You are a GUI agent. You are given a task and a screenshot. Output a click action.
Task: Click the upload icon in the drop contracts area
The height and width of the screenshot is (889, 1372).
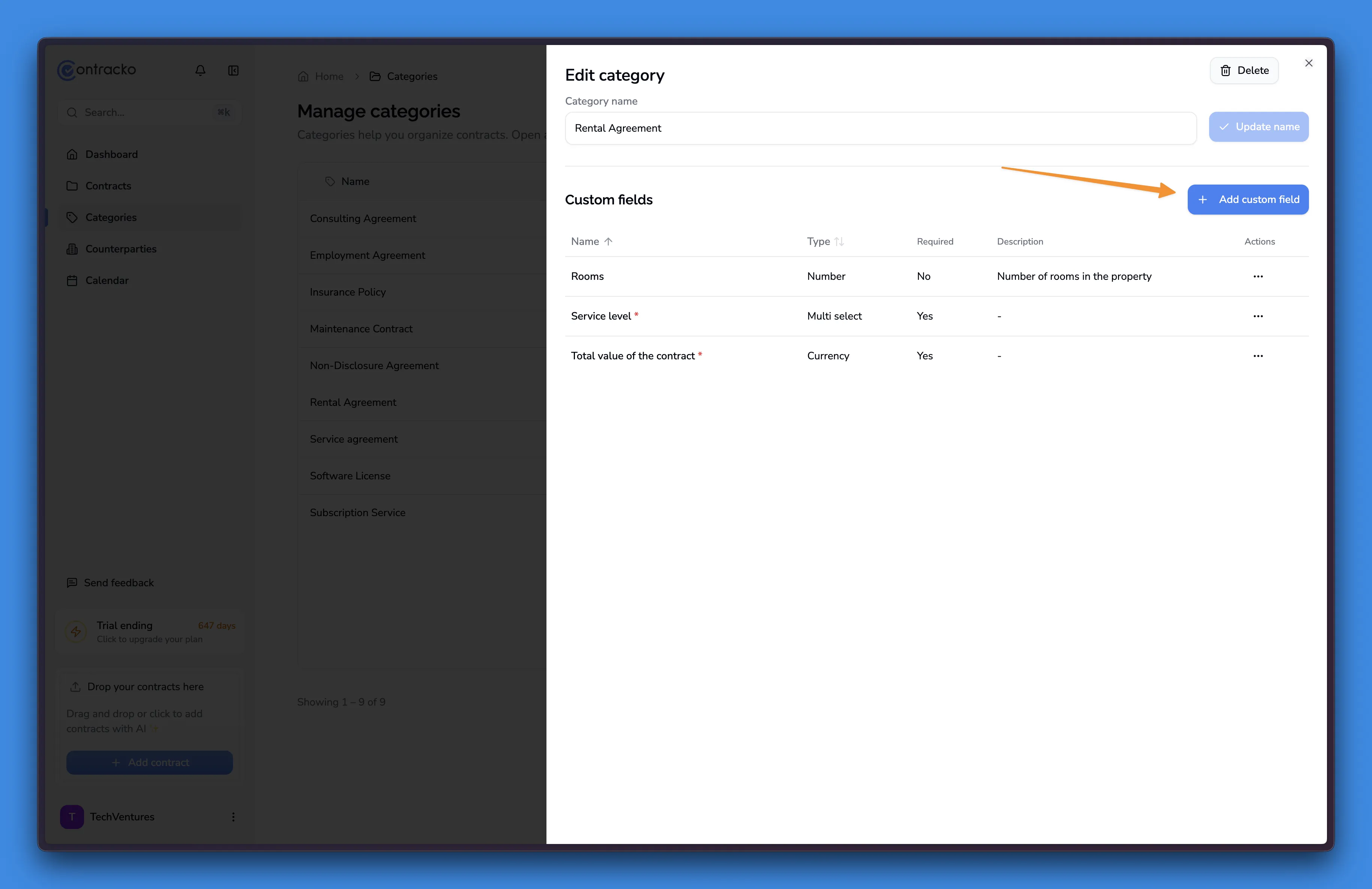(75, 687)
